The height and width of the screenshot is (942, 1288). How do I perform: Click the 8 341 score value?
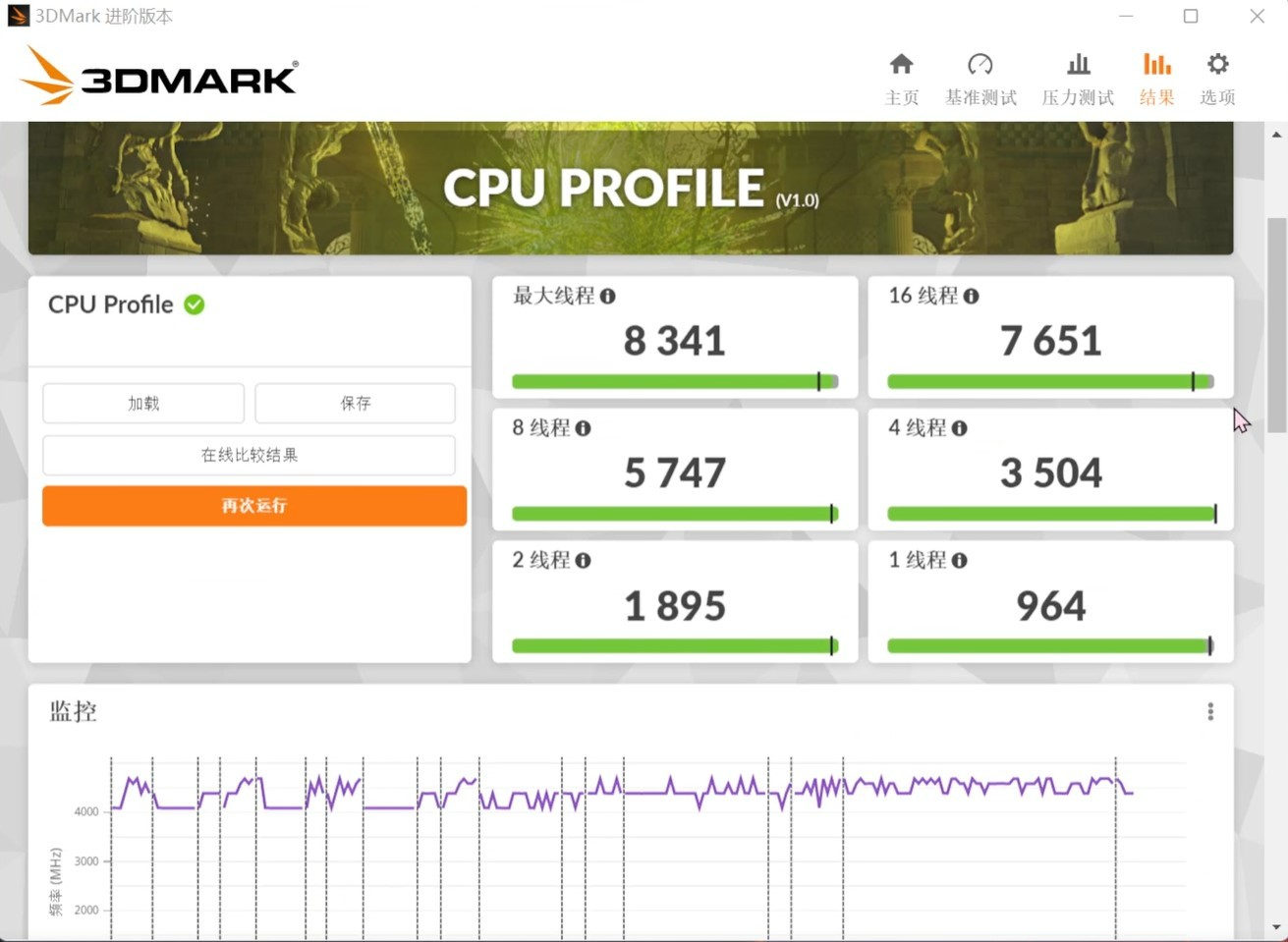pyautogui.click(x=675, y=341)
